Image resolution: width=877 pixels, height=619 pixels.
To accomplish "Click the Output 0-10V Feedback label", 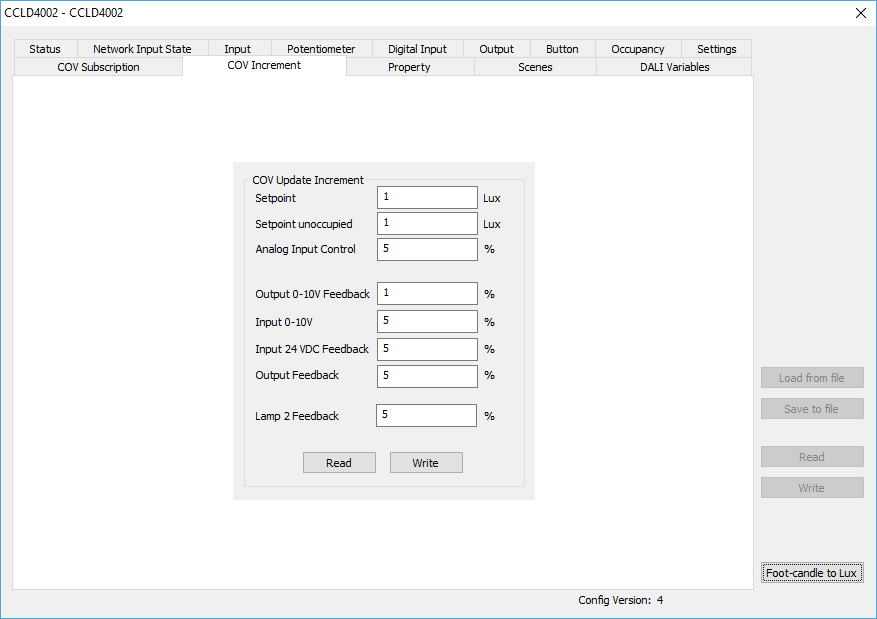I will [x=313, y=294].
